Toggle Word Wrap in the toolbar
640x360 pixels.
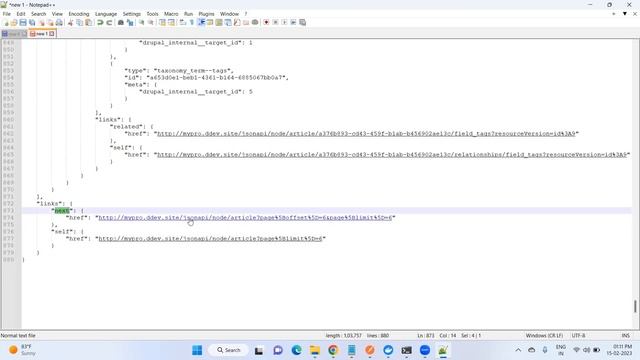[182, 22]
